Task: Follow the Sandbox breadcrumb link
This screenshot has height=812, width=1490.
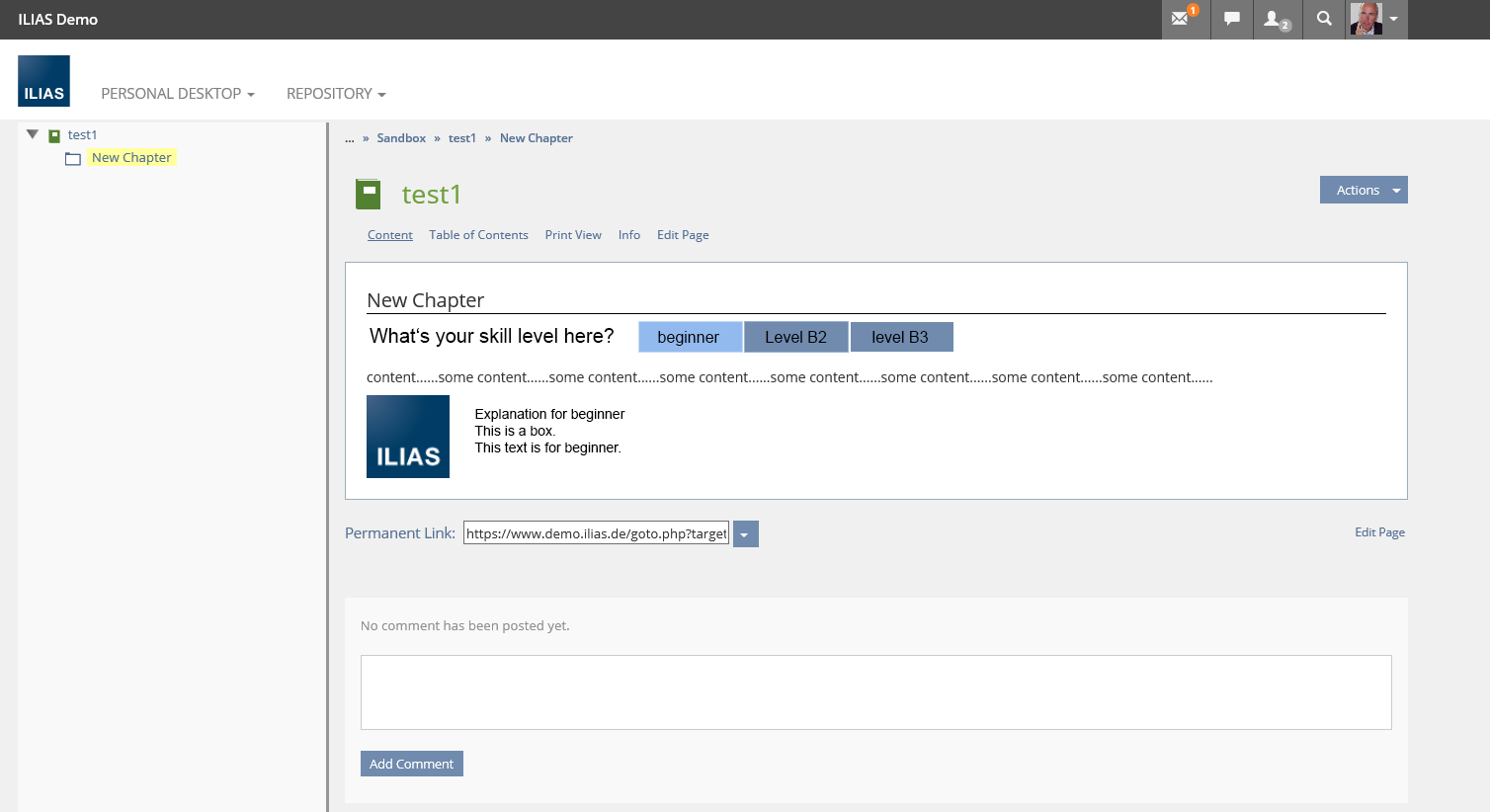Action: (401, 138)
